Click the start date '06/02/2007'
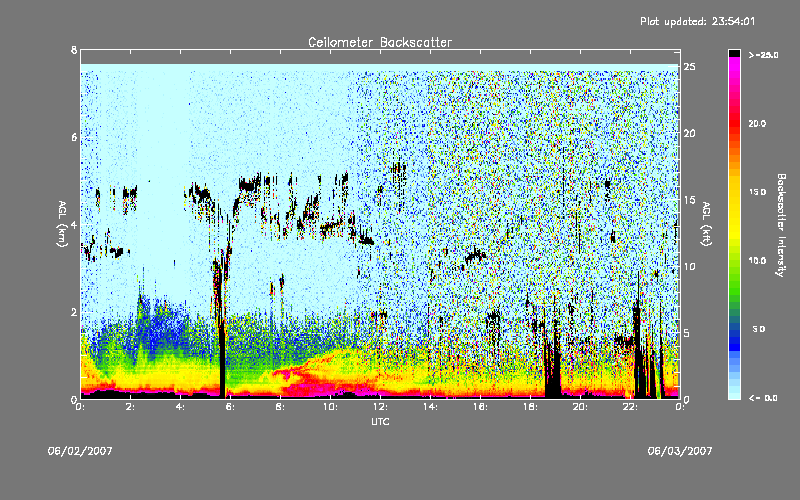 pos(80,451)
